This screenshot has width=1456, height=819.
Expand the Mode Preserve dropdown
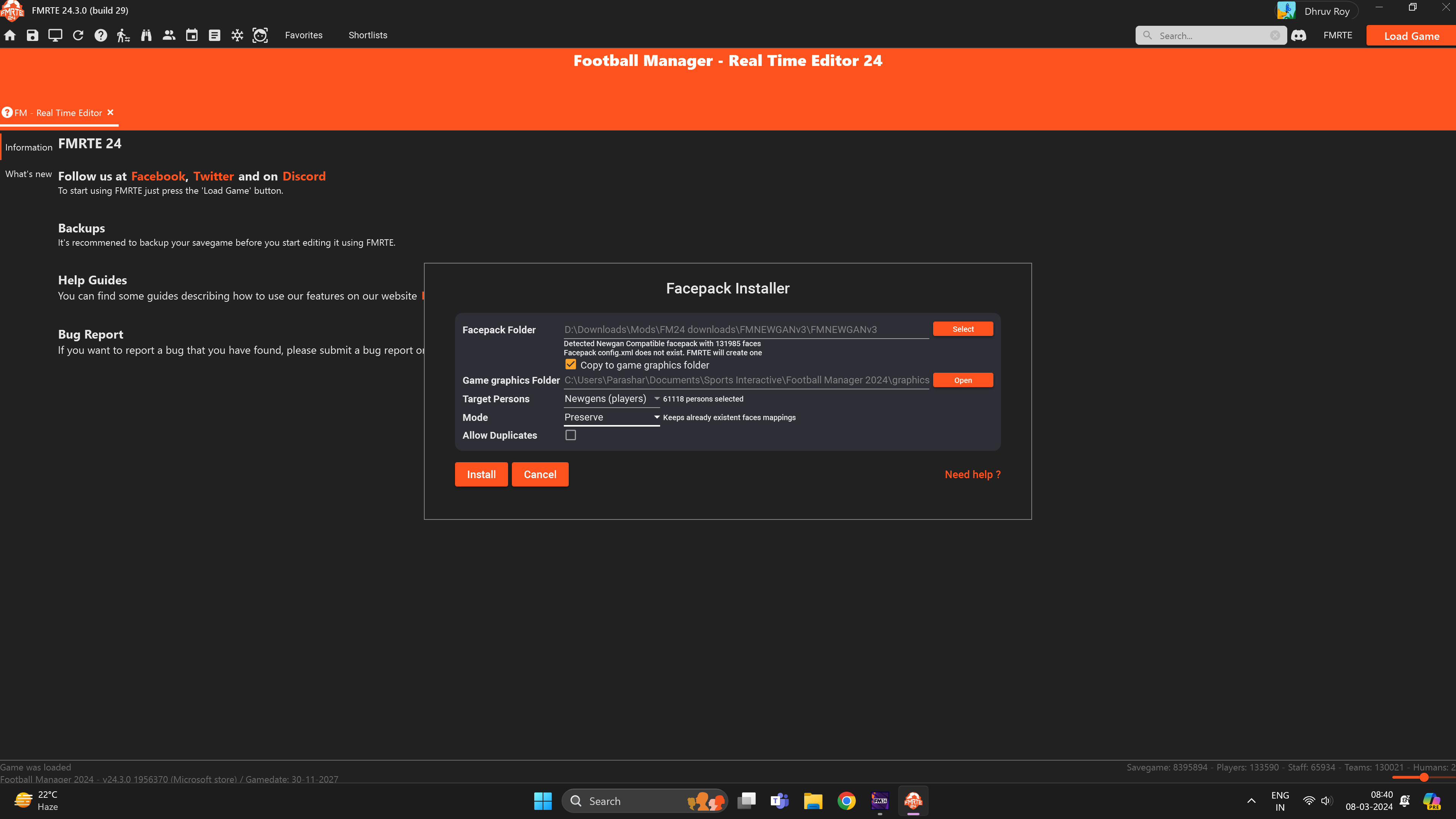pos(612,417)
